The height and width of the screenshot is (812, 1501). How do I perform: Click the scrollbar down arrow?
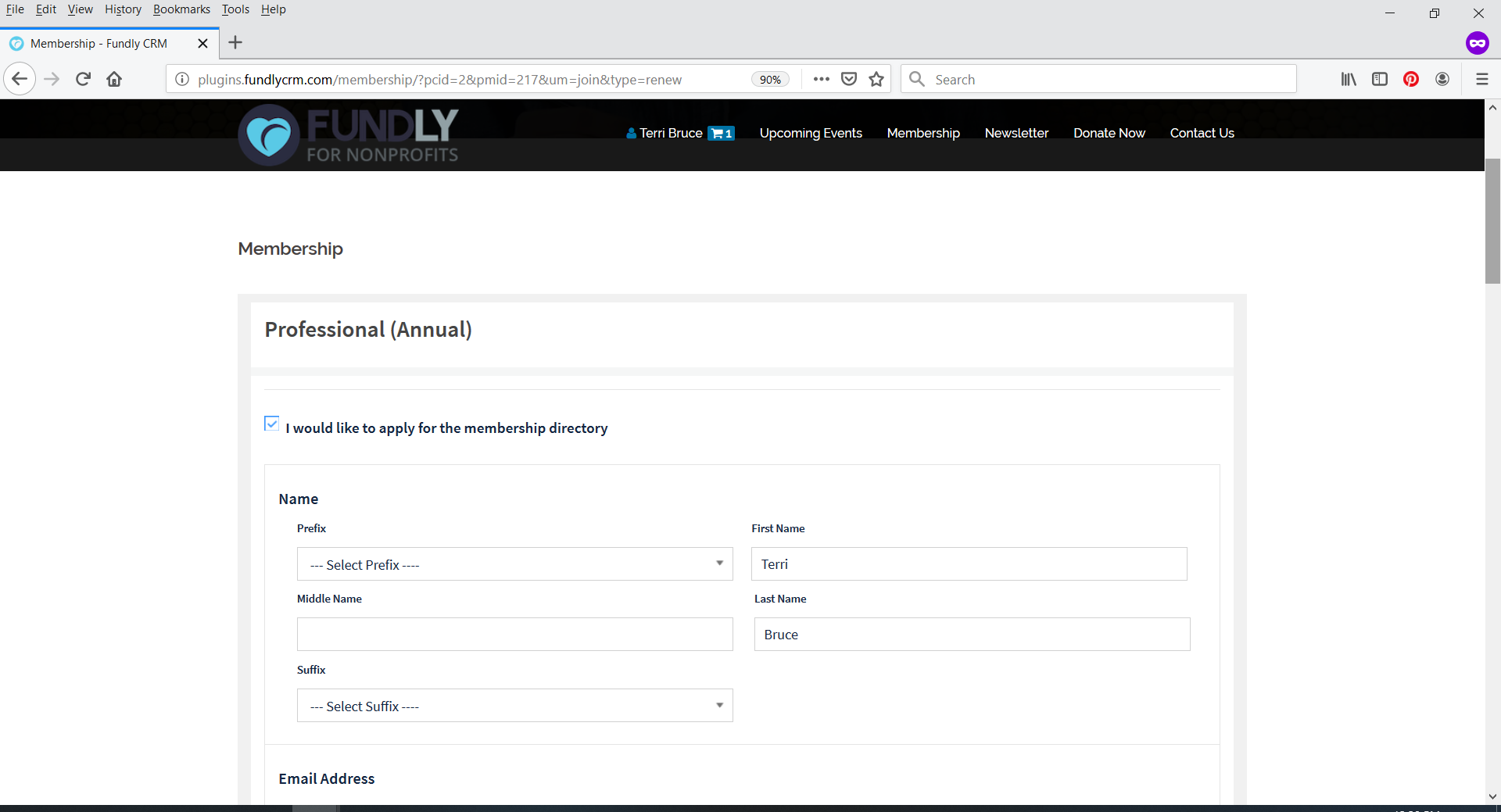click(1492, 796)
